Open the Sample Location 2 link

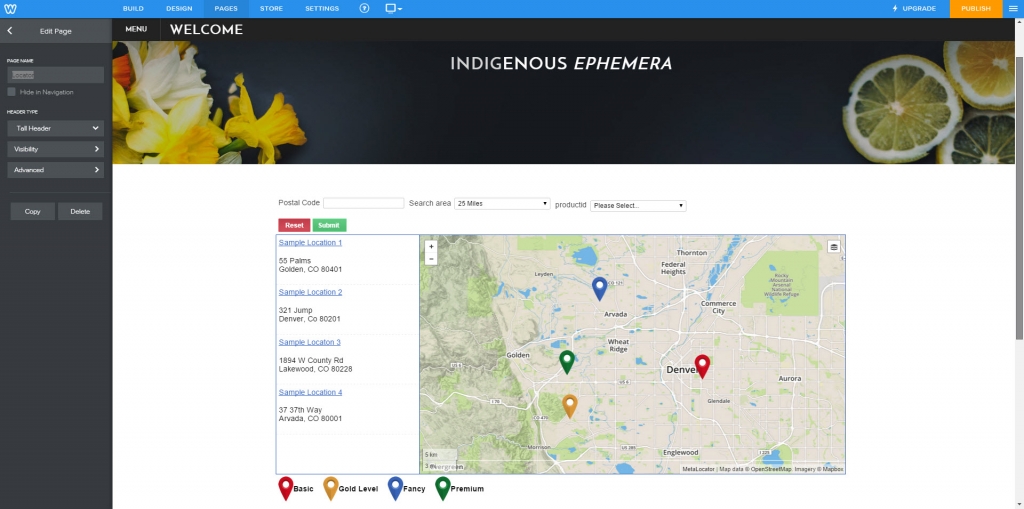coord(310,292)
